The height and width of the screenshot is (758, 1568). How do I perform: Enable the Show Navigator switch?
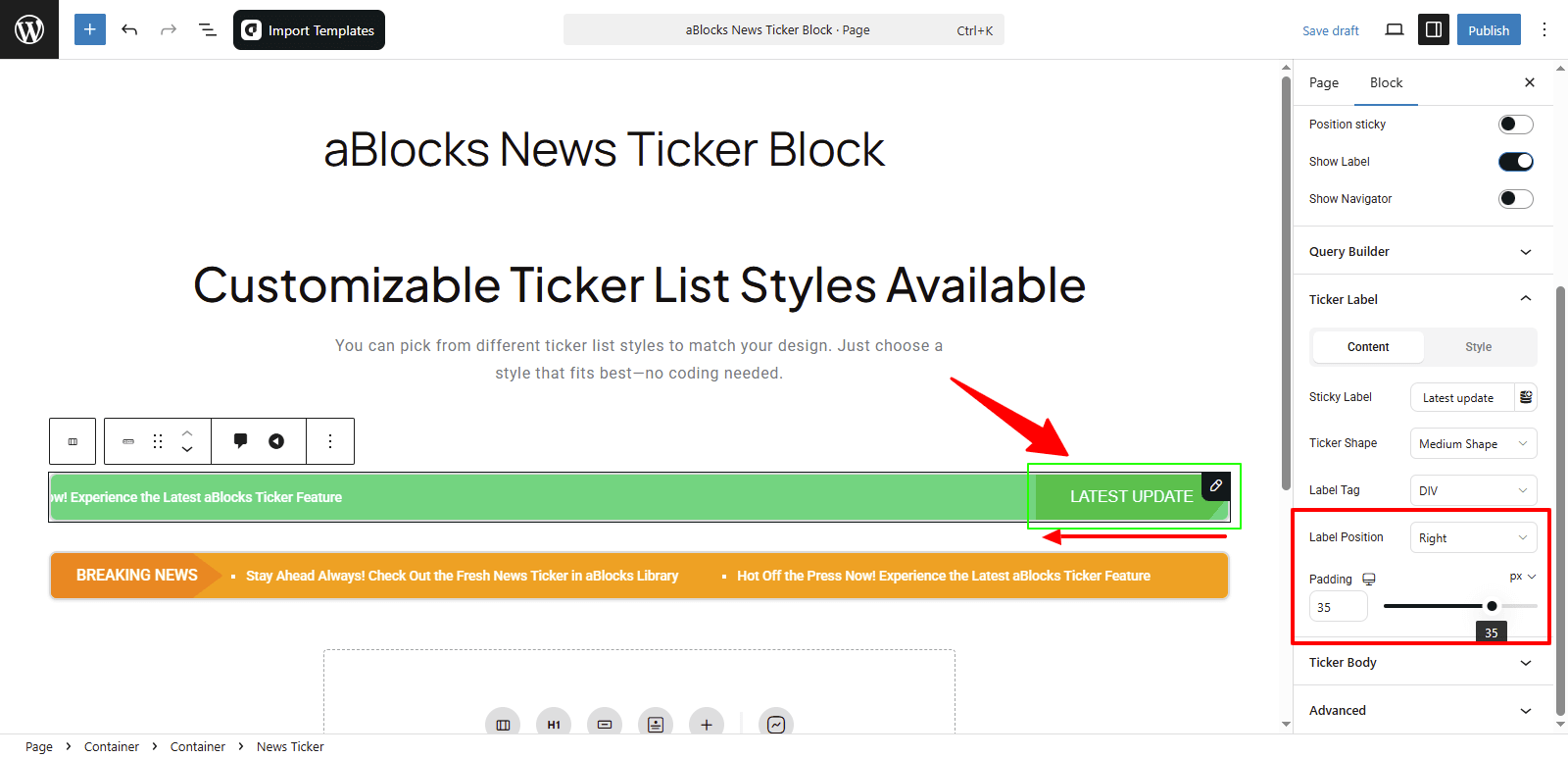[1515, 199]
